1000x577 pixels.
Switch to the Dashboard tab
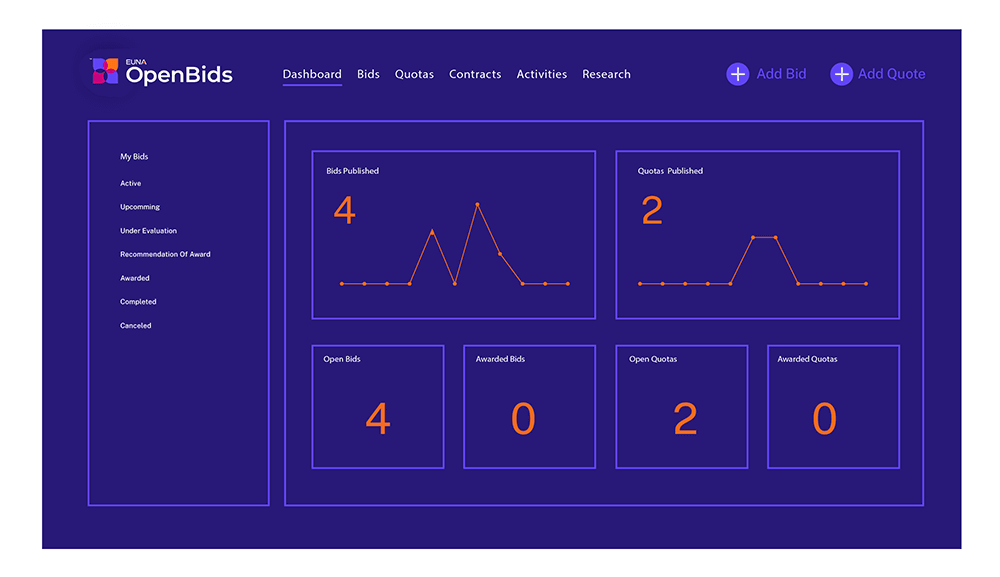point(311,73)
